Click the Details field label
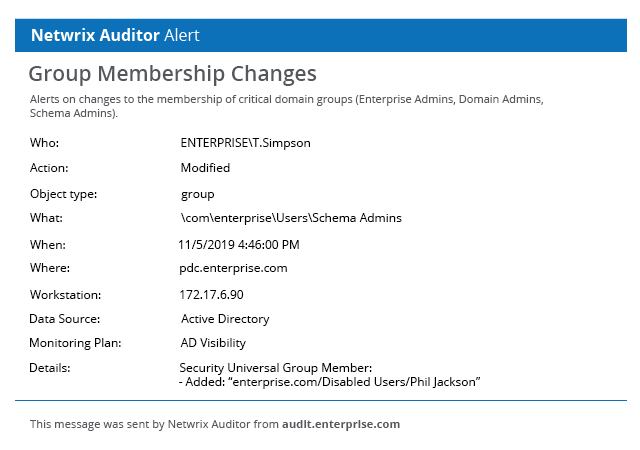 (x=50, y=368)
